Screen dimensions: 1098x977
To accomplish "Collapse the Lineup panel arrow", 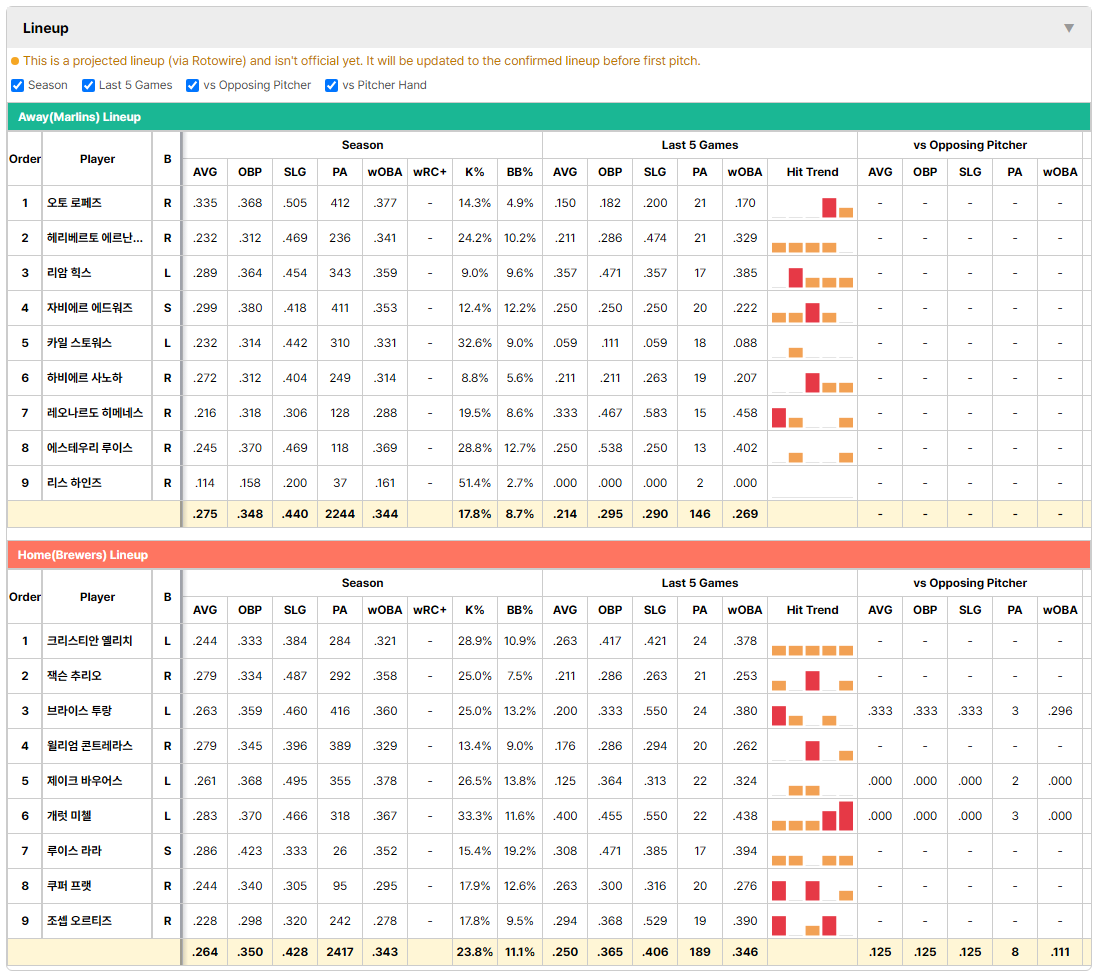I will [1069, 28].
